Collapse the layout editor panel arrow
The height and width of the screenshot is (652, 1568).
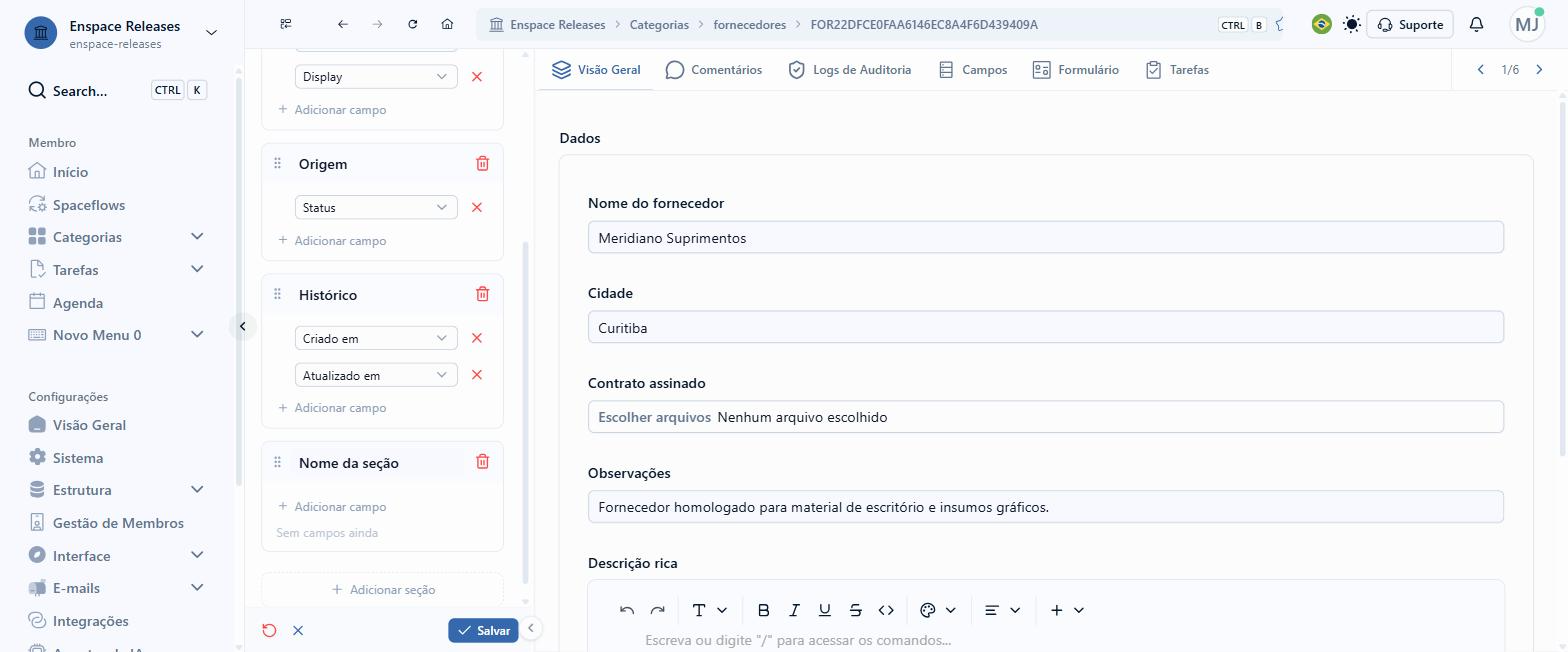(531, 628)
